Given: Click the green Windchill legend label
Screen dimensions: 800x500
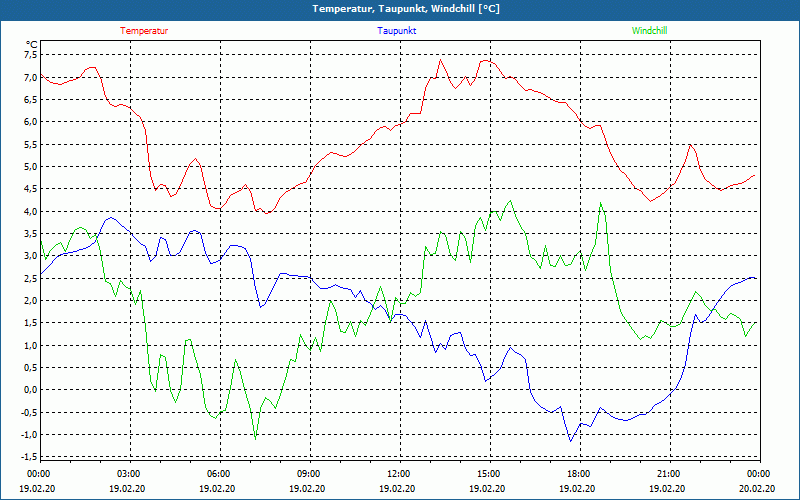Looking at the screenshot, I should pos(649,31).
